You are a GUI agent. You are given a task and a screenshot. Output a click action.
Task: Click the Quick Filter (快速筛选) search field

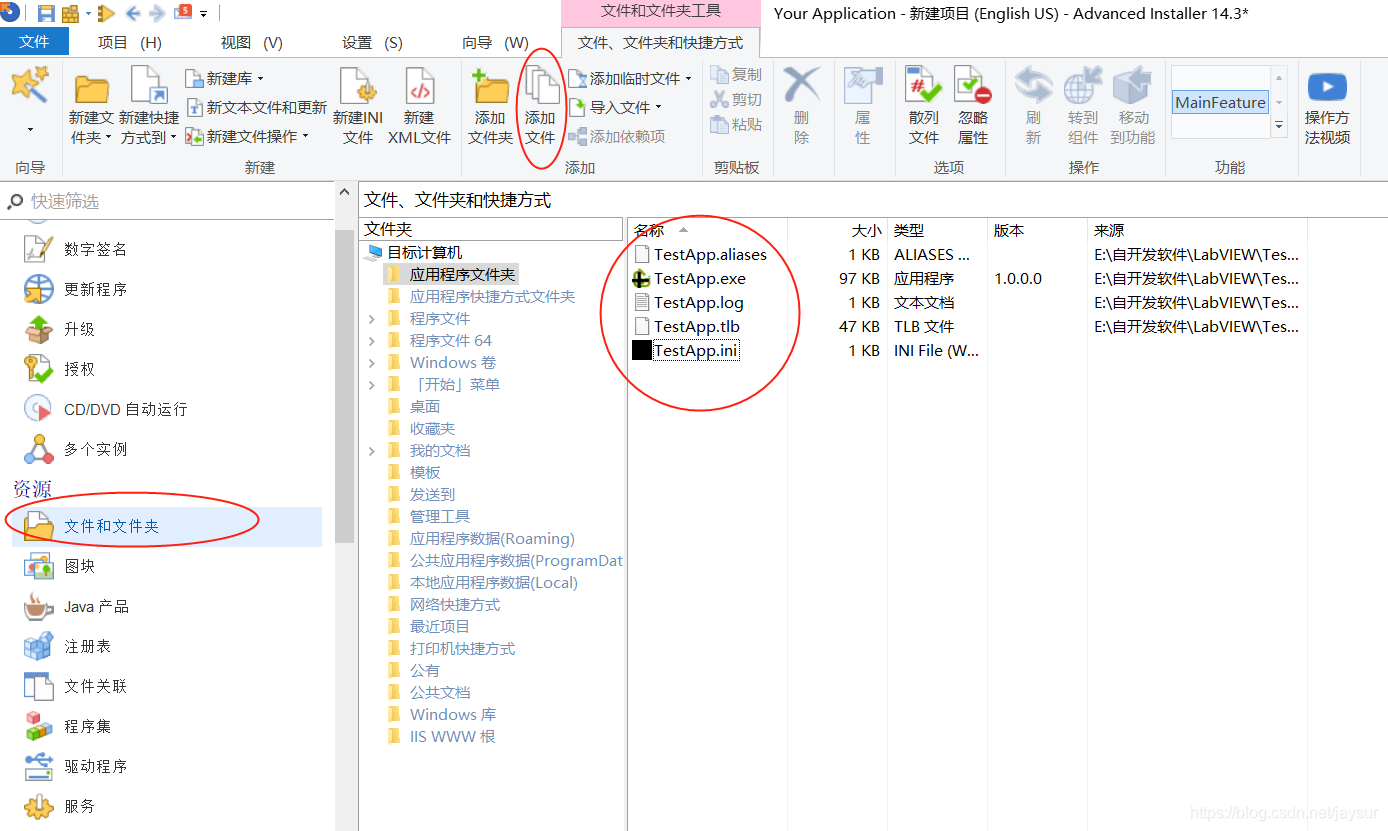coord(168,201)
